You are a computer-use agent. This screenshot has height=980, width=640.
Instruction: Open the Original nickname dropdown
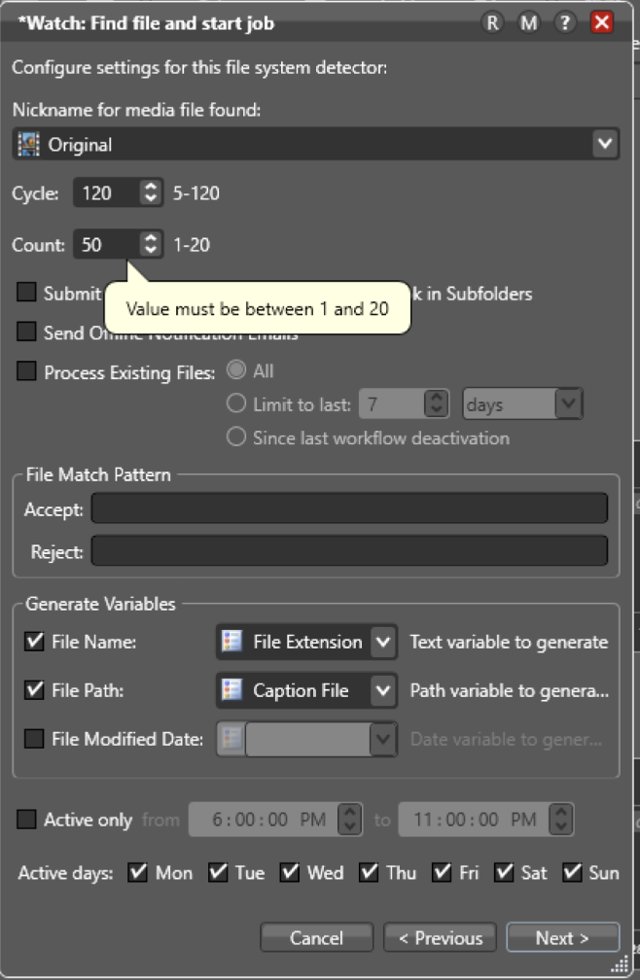click(x=604, y=144)
